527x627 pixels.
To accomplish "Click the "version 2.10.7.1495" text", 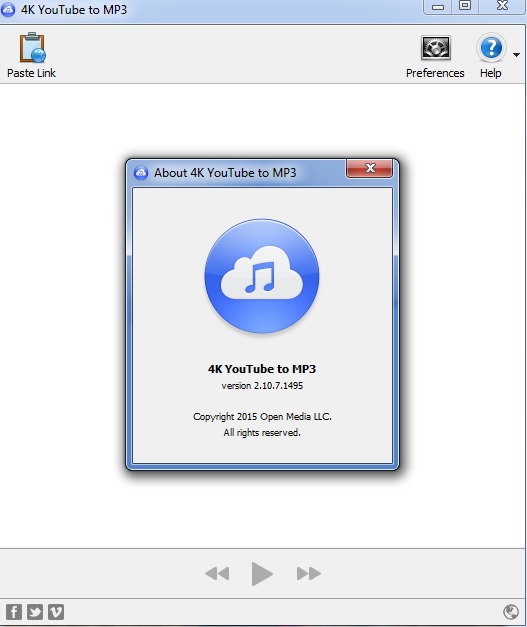I will [x=262, y=385].
